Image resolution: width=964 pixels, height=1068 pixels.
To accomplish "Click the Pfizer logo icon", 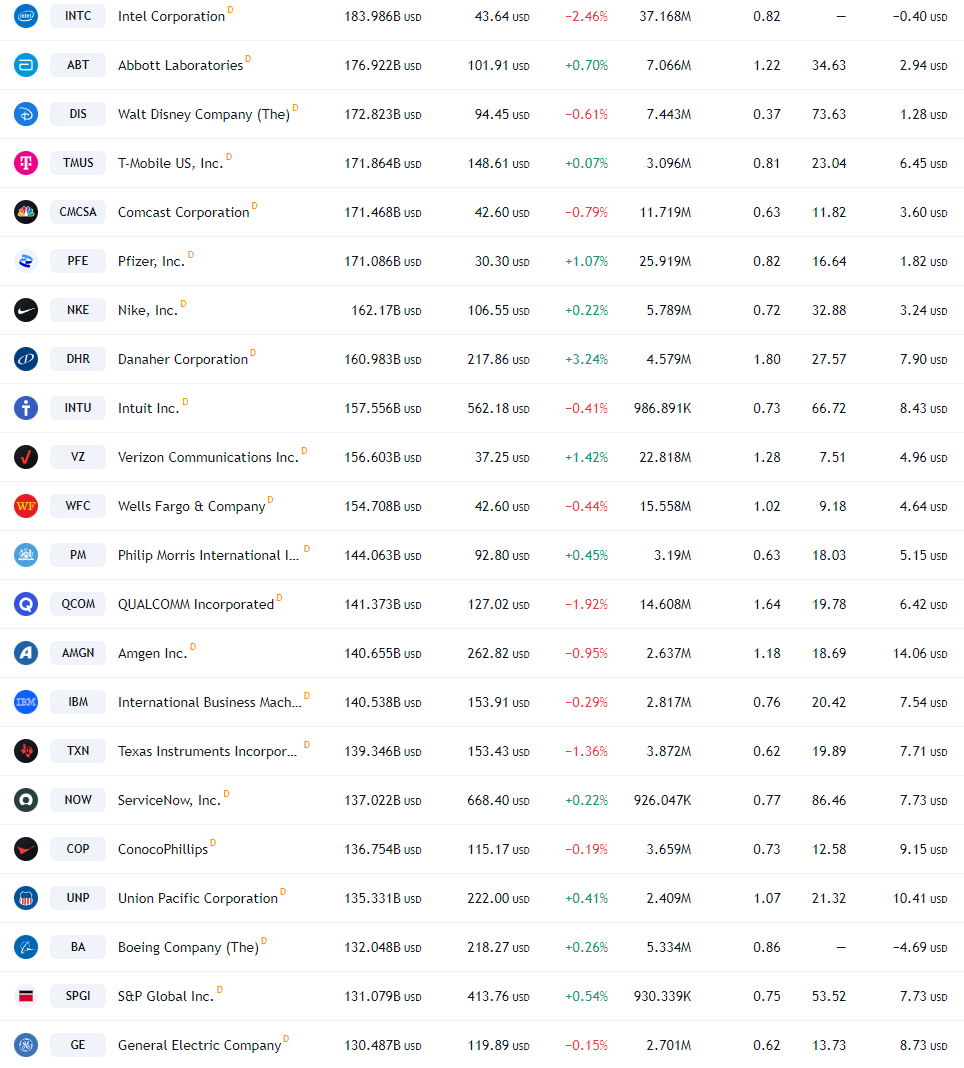I will (x=26, y=261).
